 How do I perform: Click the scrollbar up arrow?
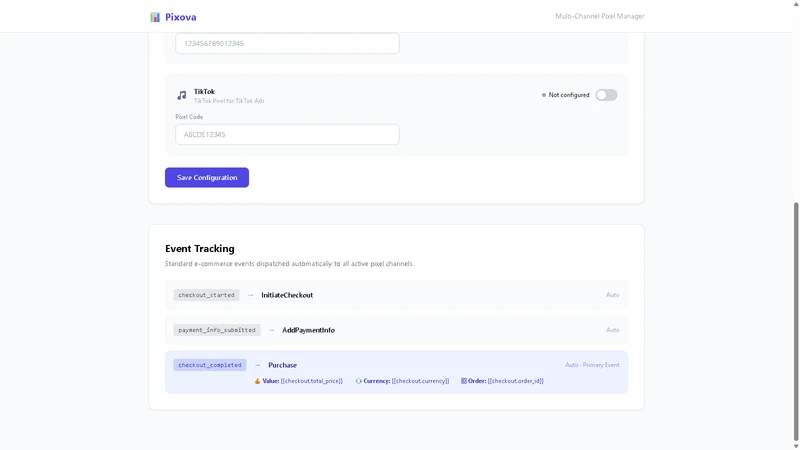click(796, 4)
